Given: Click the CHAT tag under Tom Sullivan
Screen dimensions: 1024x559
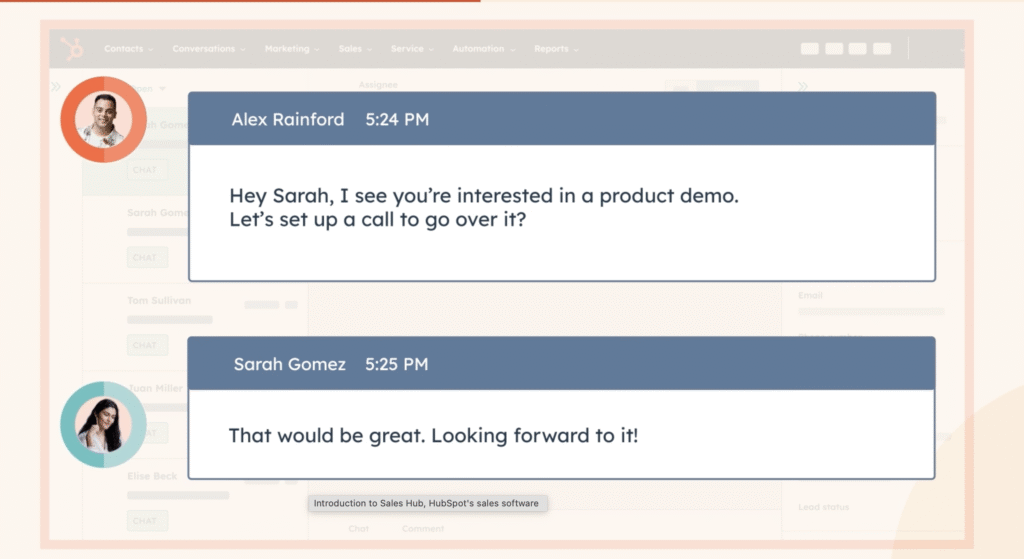Looking at the screenshot, I should 145,346.
